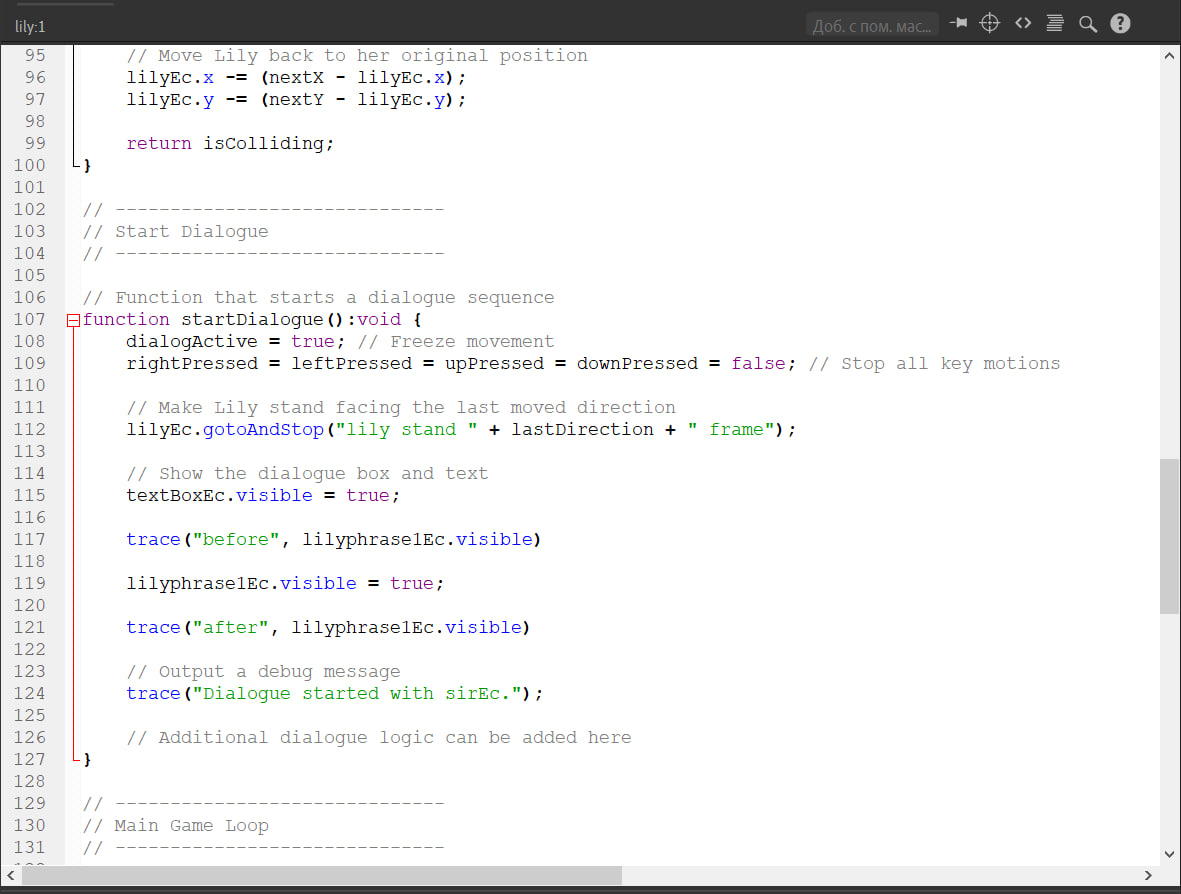This screenshot has height=894, width=1181.
Task: Open Help with the question mark icon
Action: pyautogui.click(x=1121, y=23)
